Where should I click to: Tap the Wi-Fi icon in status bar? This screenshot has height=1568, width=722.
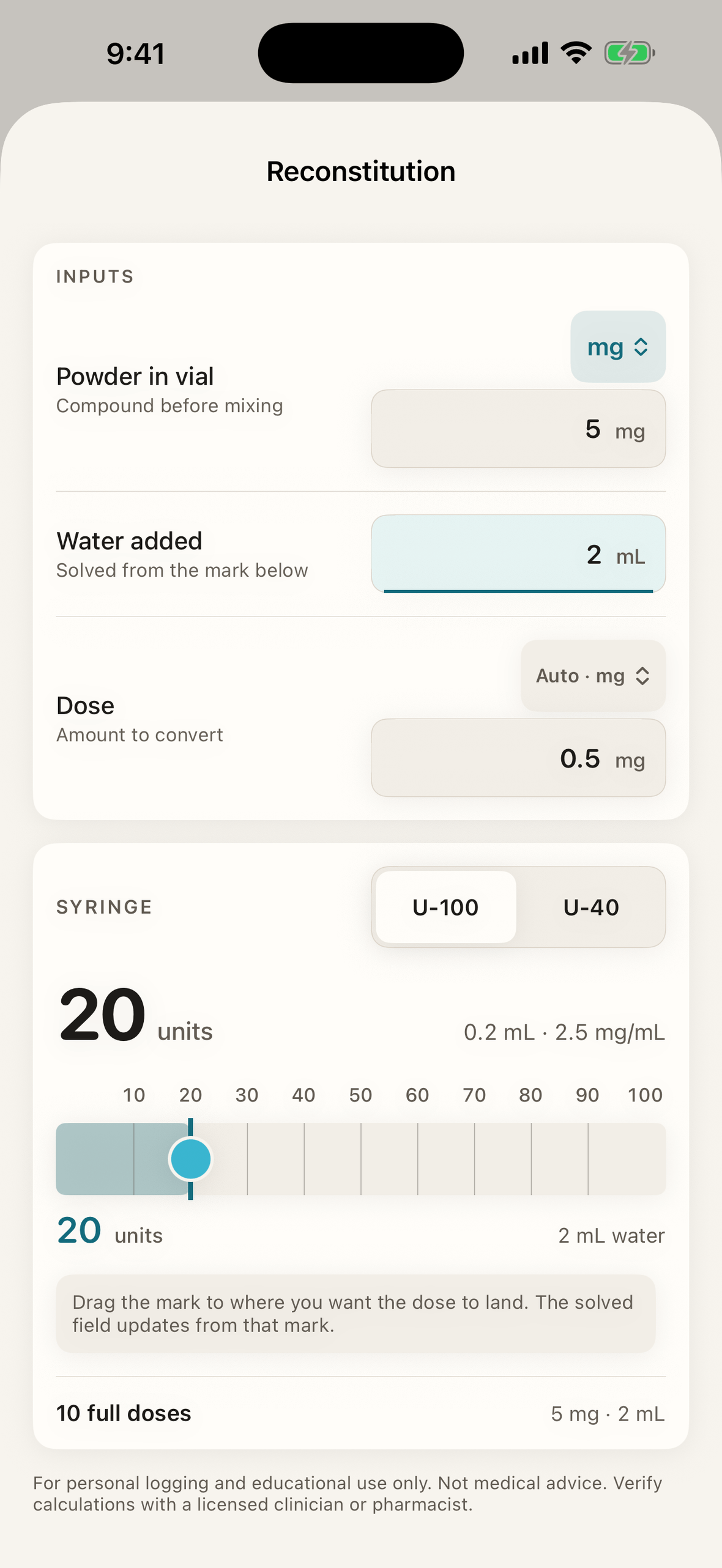coord(576,53)
